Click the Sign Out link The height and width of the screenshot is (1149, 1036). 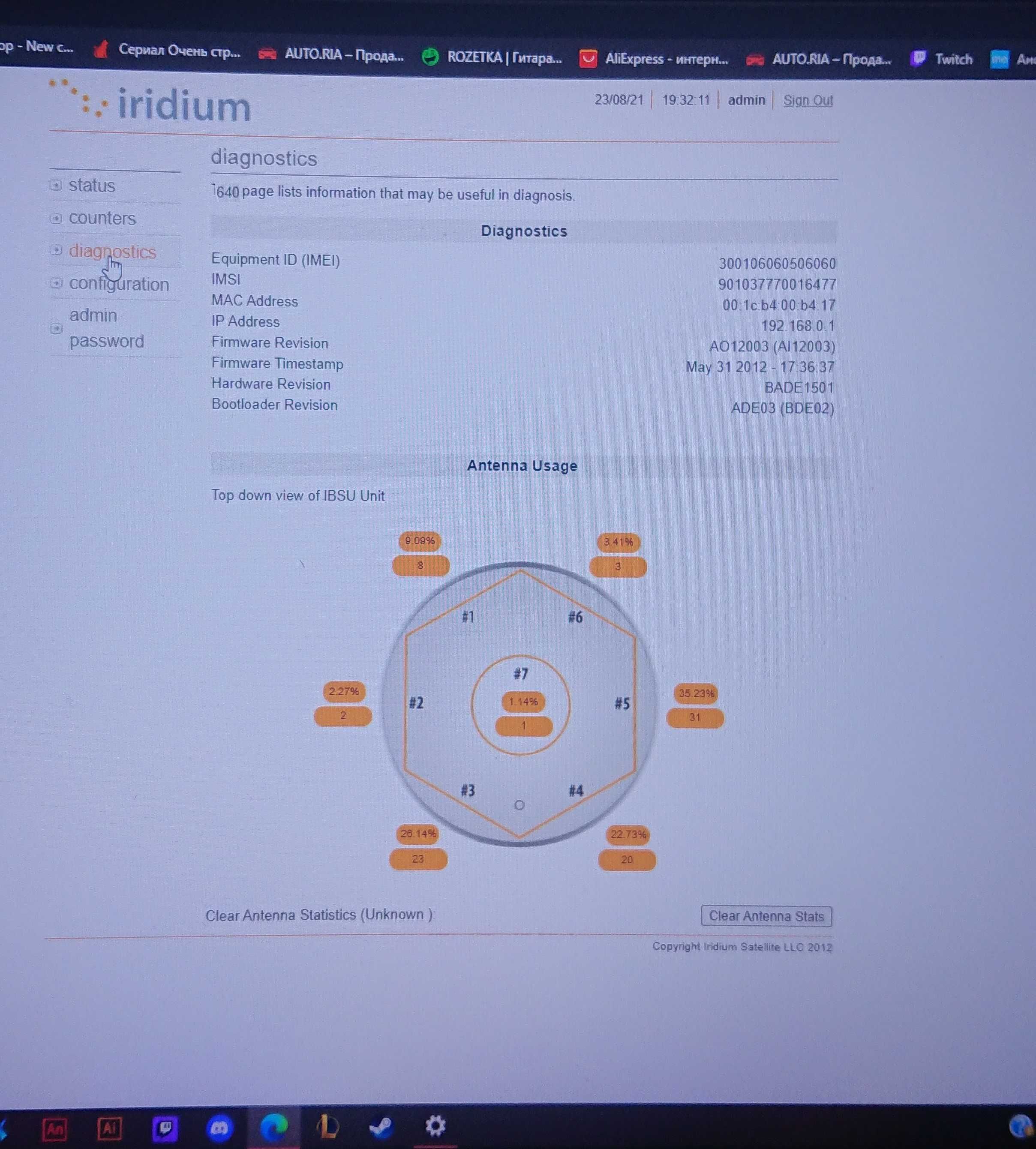809,100
